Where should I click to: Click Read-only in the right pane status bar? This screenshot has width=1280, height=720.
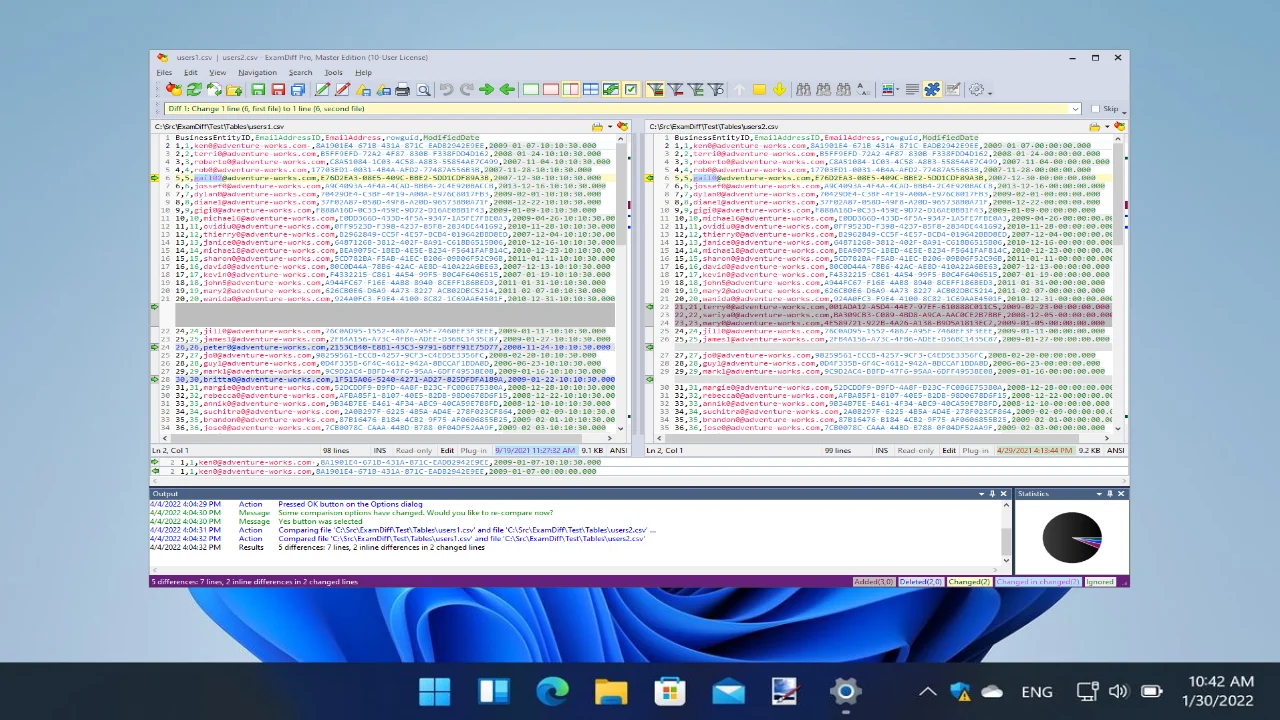(916, 451)
